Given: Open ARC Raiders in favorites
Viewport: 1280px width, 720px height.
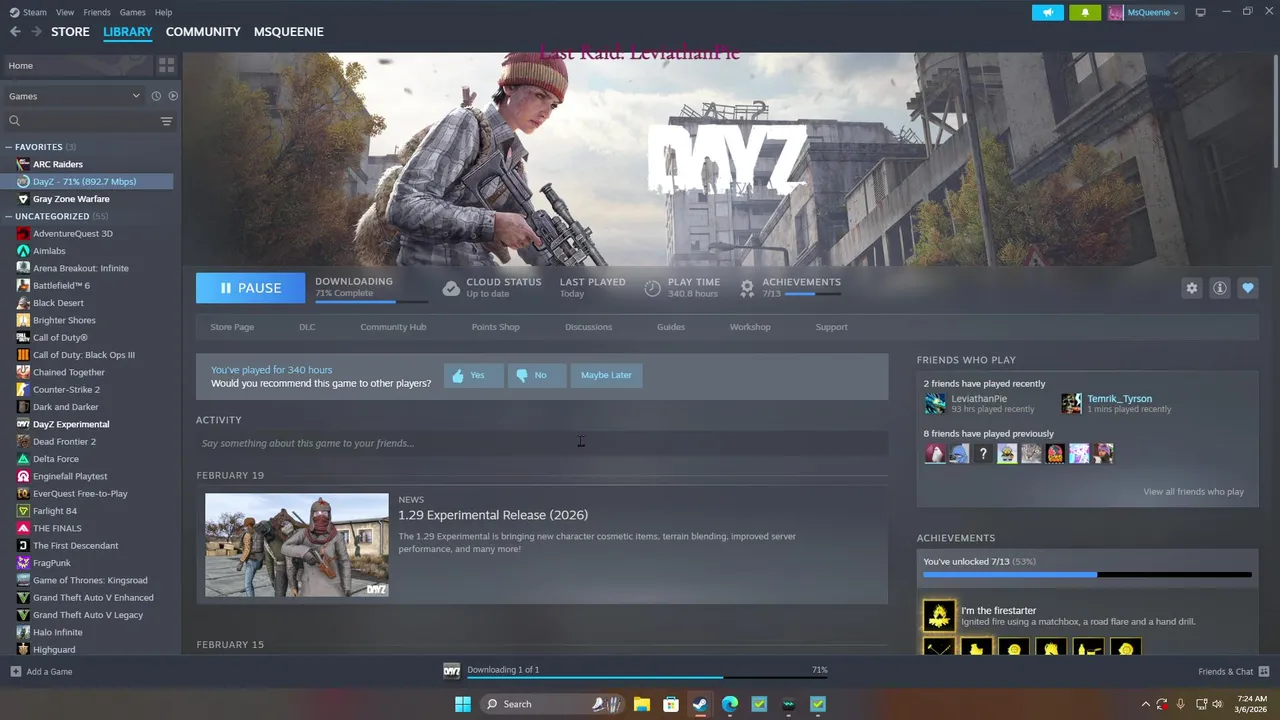Looking at the screenshot, I should point(57,164).
